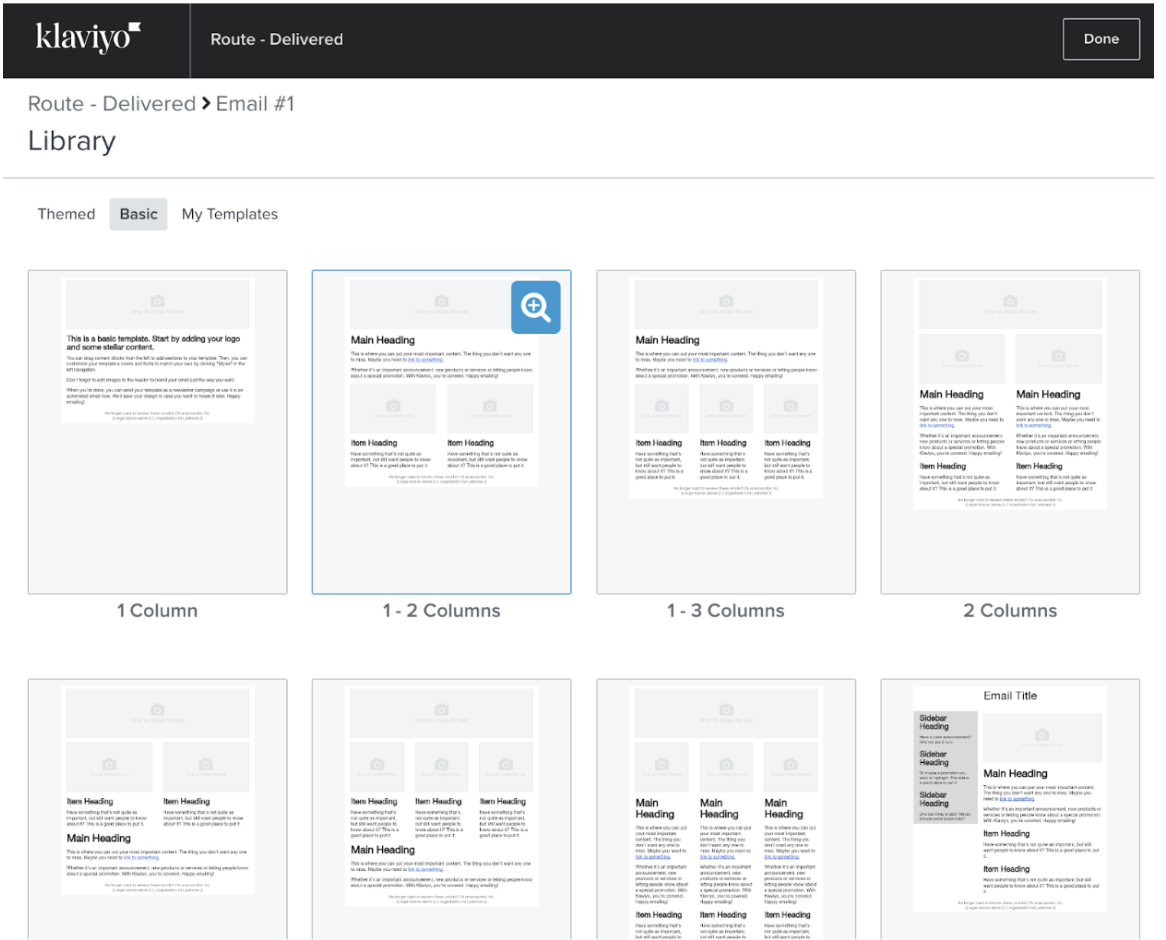The image size is (1166, 940).
Task: Click the 1 Column label
Action: point(157,611)
